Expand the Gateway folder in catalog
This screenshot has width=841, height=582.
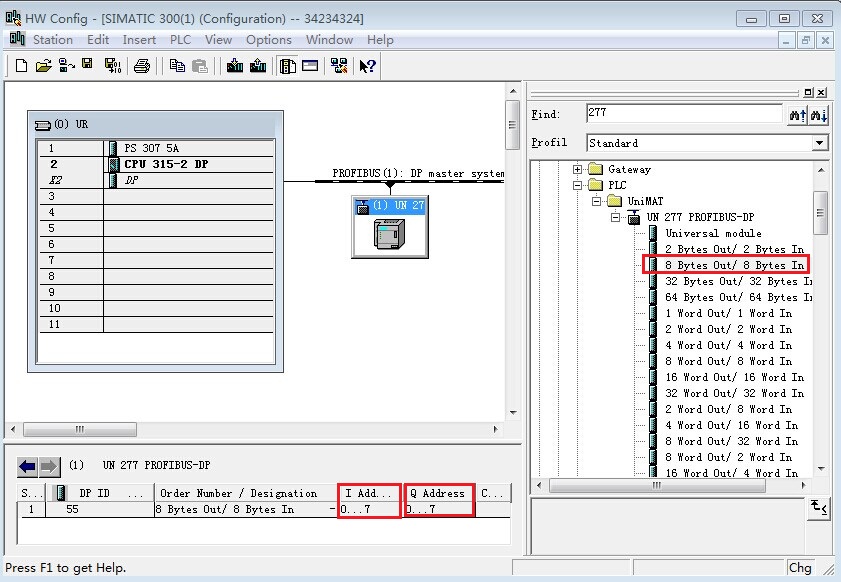tap(578, 169)
